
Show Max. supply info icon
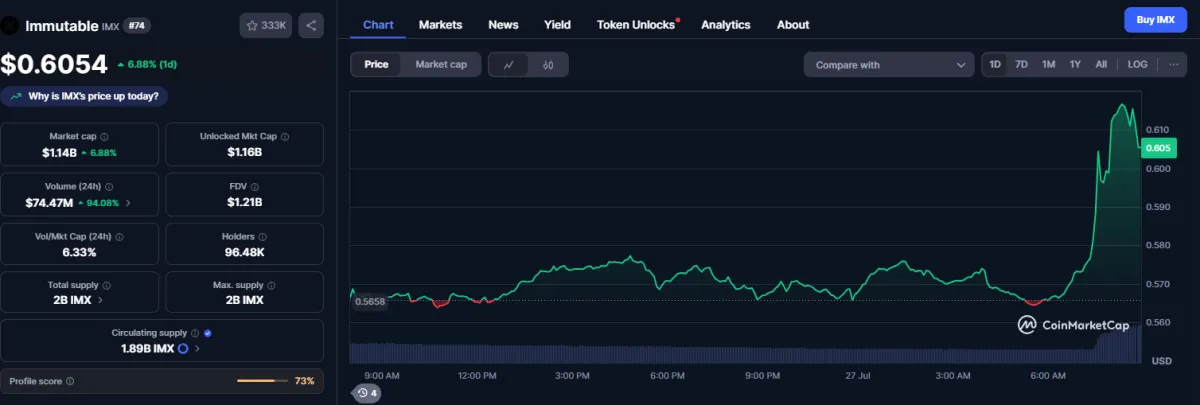pyautogui.click(x=273, y=285)
